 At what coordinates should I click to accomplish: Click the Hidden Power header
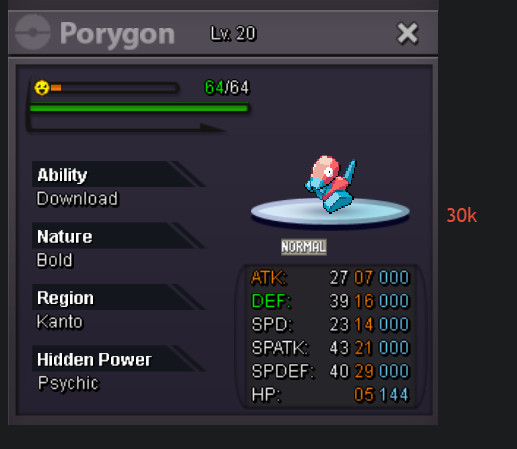94,359
